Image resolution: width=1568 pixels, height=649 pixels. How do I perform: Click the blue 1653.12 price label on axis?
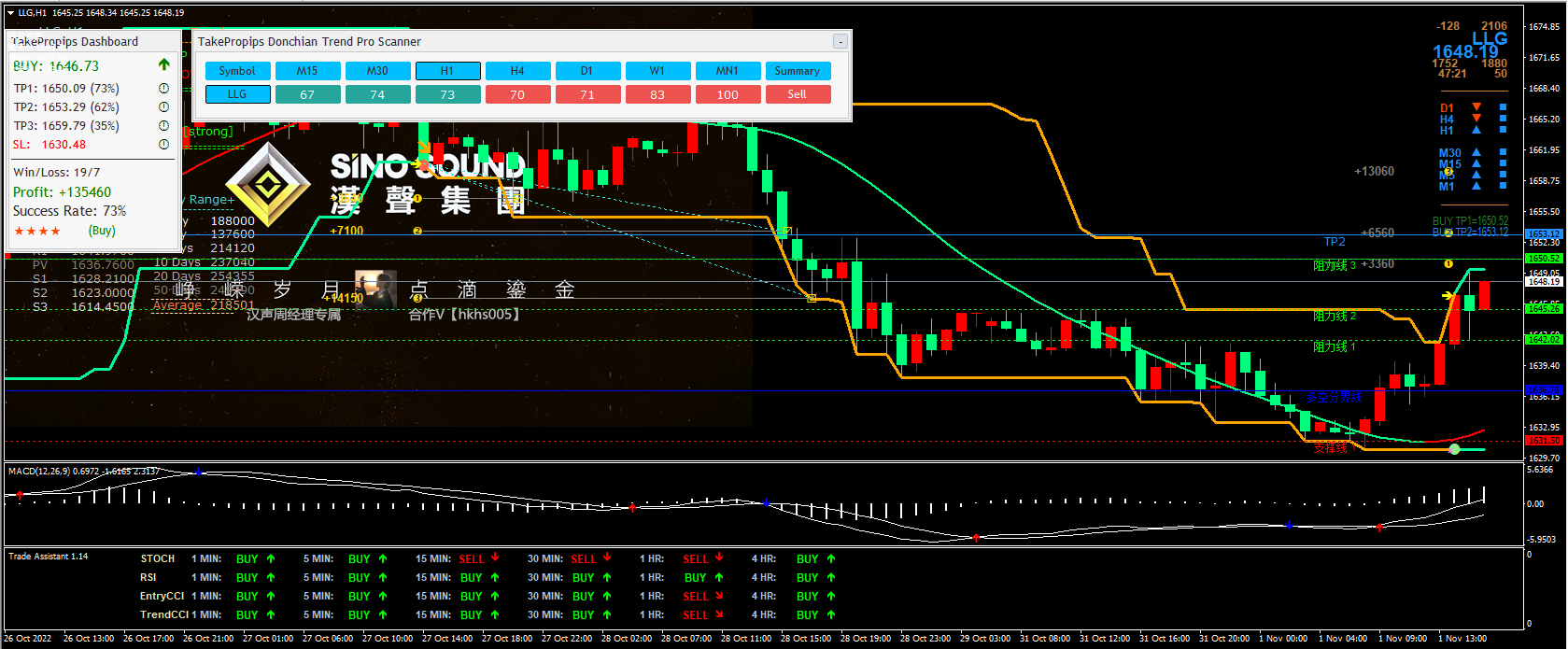coord(1544,234)
